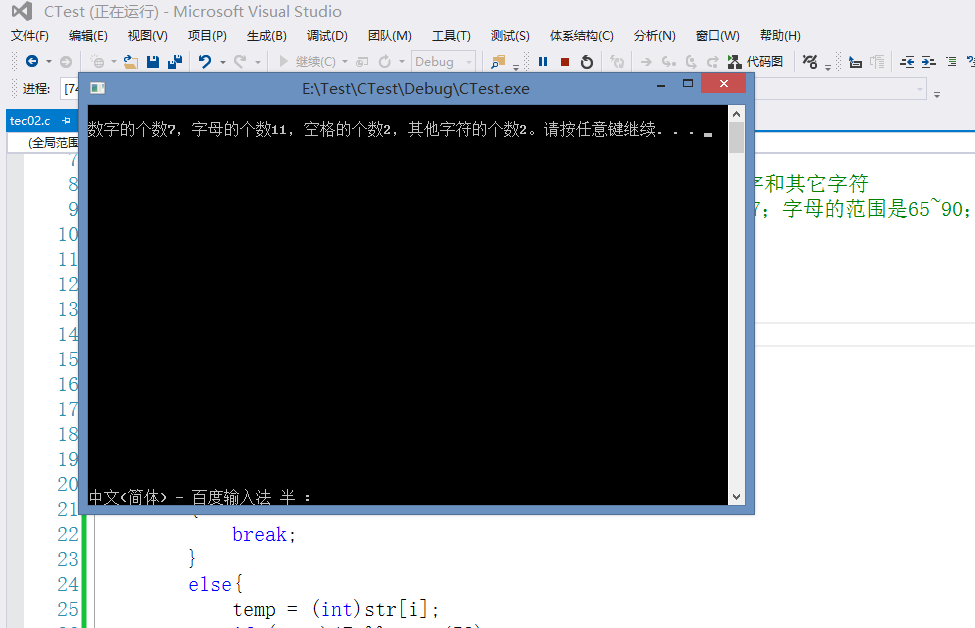Open the 团队(M) menu
Viewport: 975px width, 628px height.
tap(389, 35)
